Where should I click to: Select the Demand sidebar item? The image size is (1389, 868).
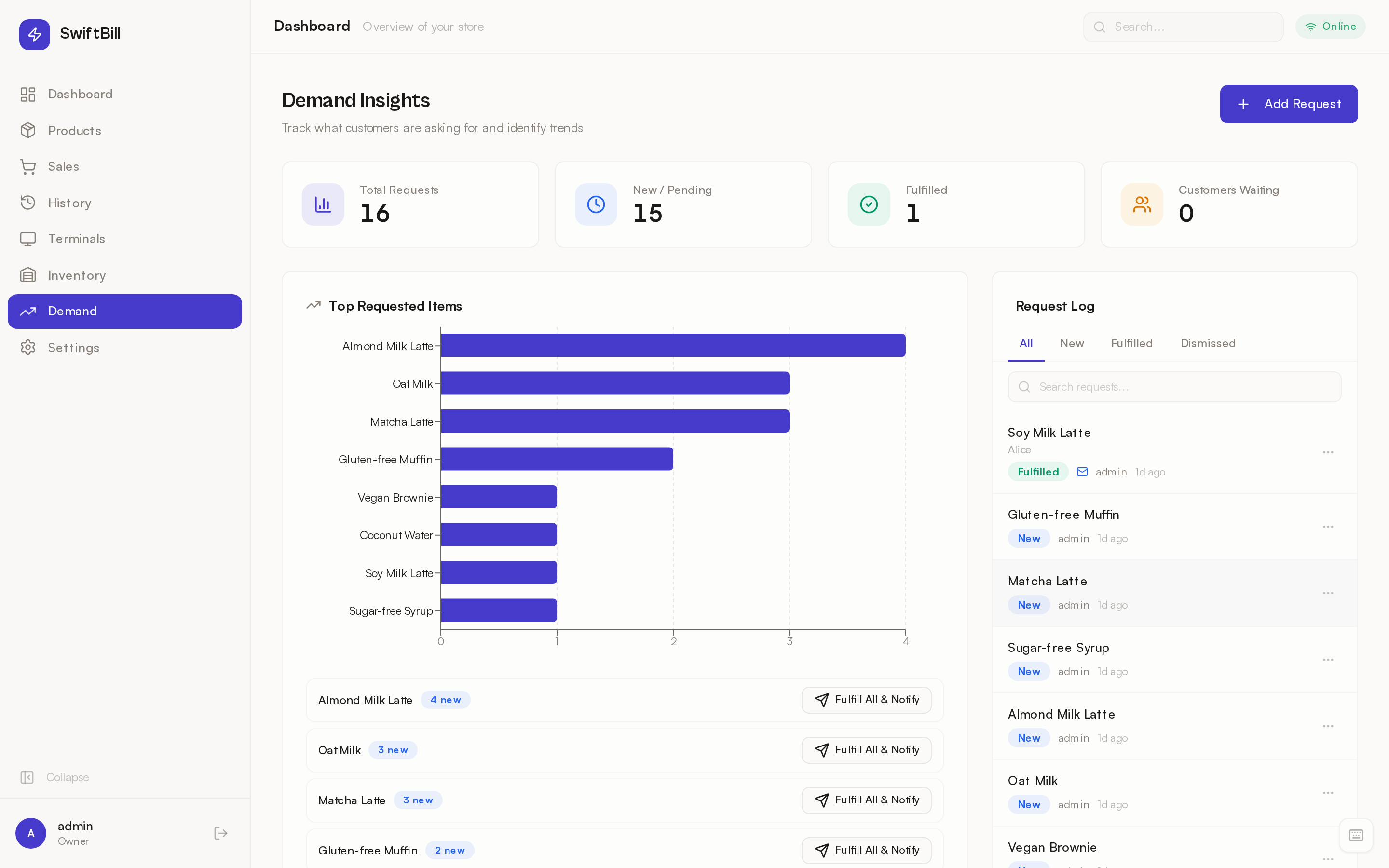click(x=124, y=311)
